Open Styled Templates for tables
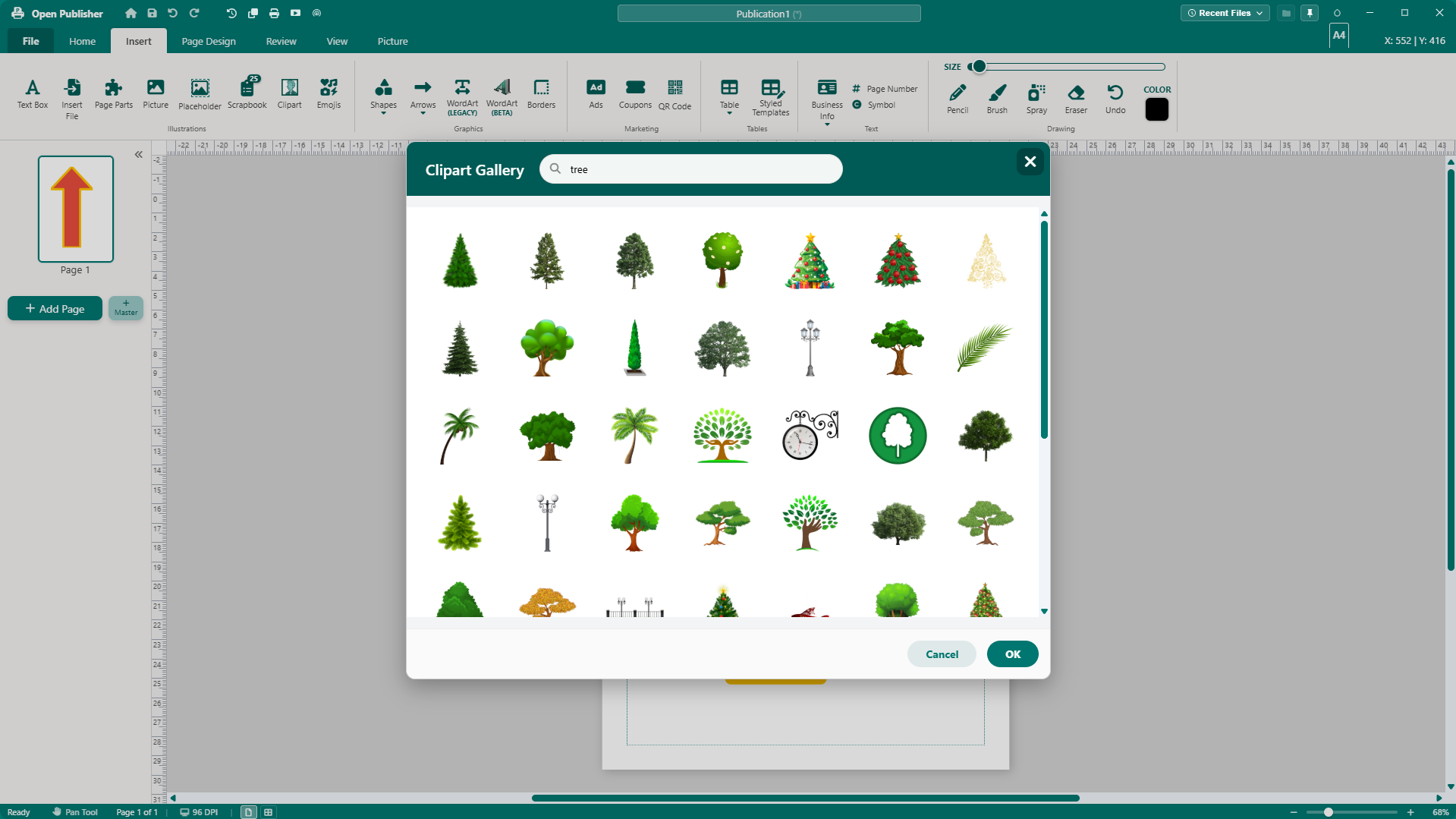1456x819 pixels. click(771, 97)
